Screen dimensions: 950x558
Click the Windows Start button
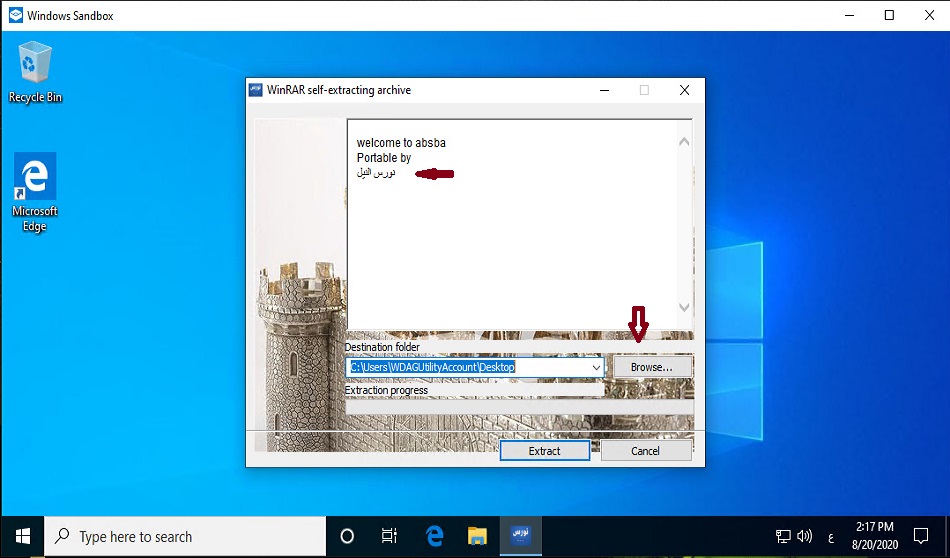tap(22, 536)
